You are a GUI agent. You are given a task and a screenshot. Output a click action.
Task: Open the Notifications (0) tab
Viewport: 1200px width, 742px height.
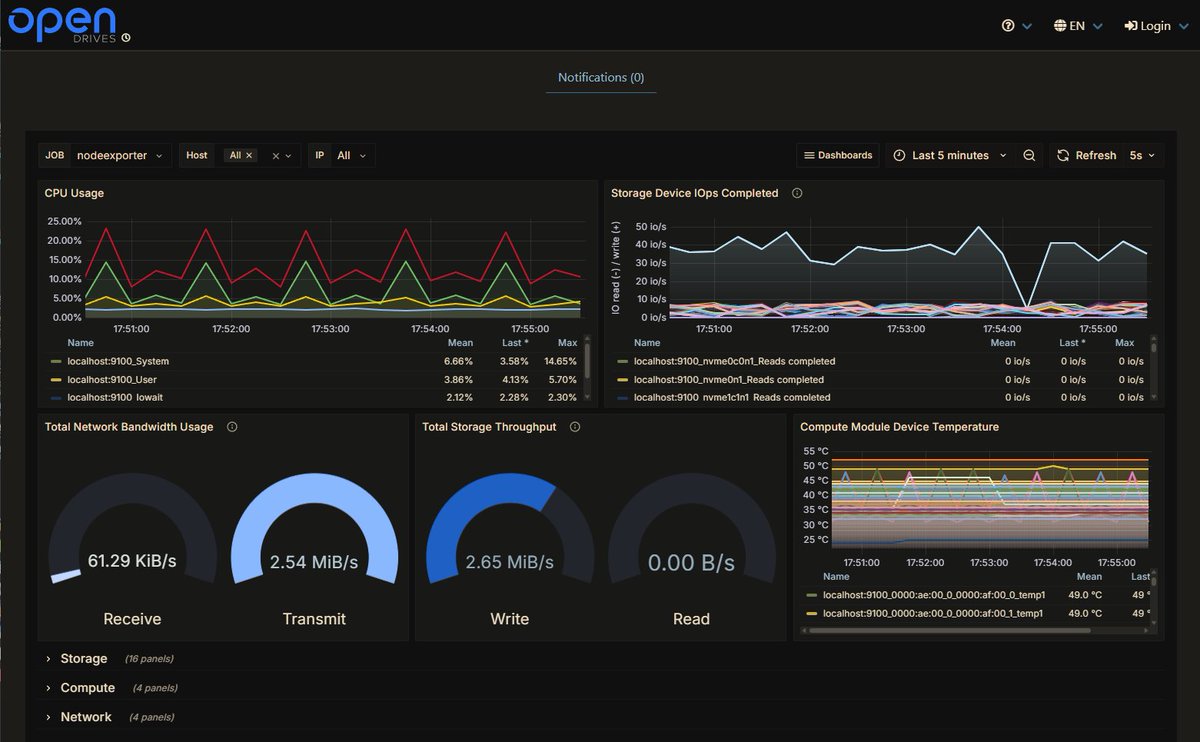click(601, 77)
